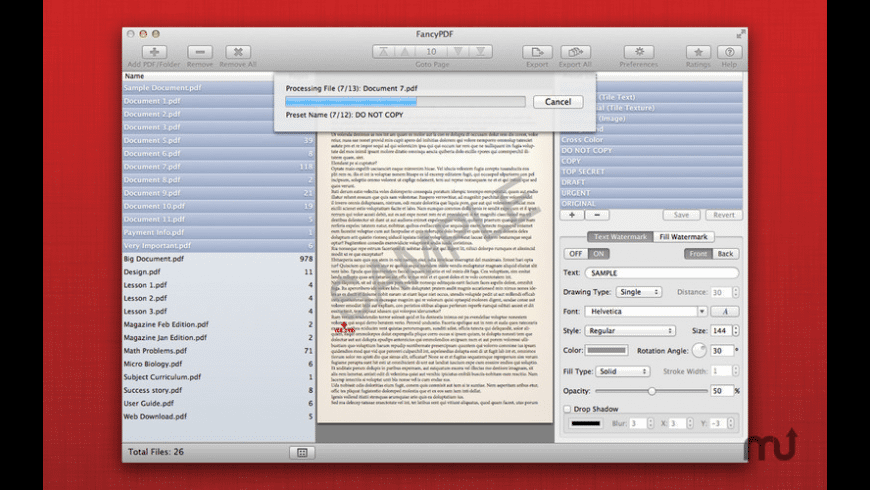Open Style dropdown showing Regular
Image resolution: width=870 pixels, height=490 pixels.
coord(630,331)
